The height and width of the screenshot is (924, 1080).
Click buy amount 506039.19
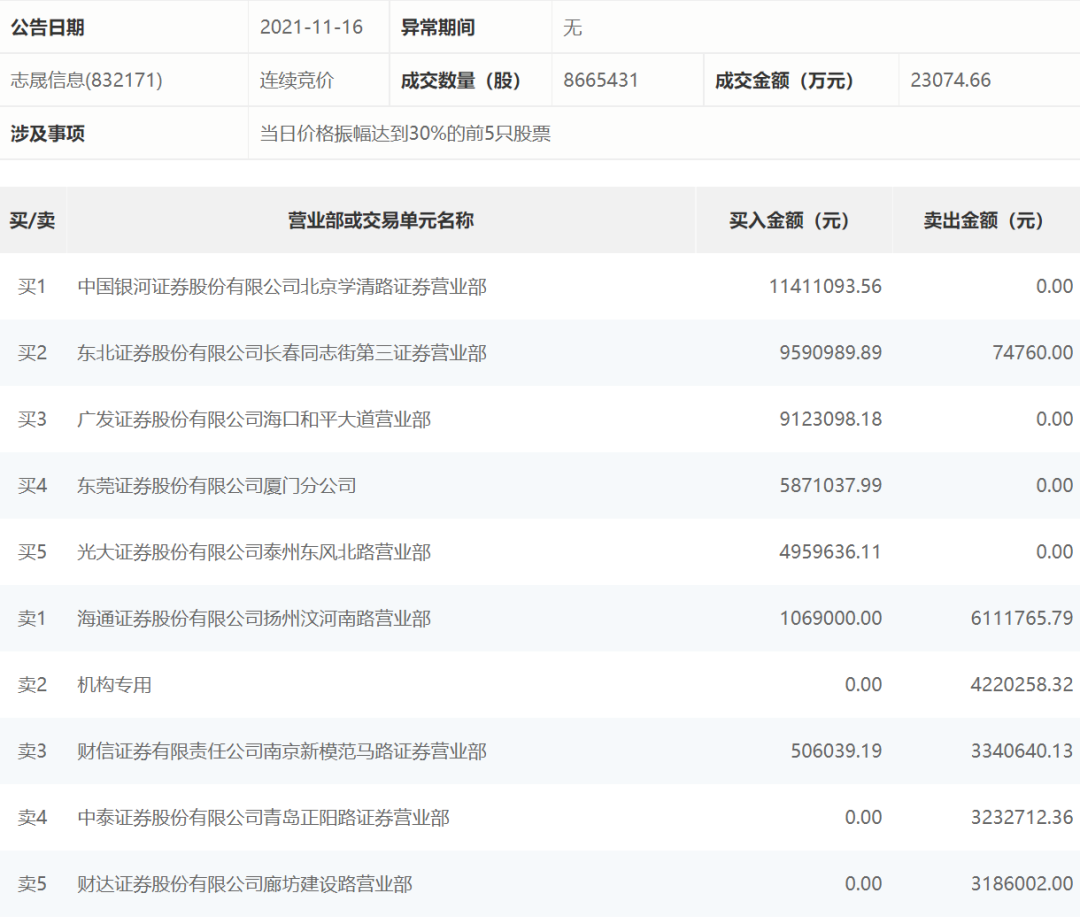836,751
